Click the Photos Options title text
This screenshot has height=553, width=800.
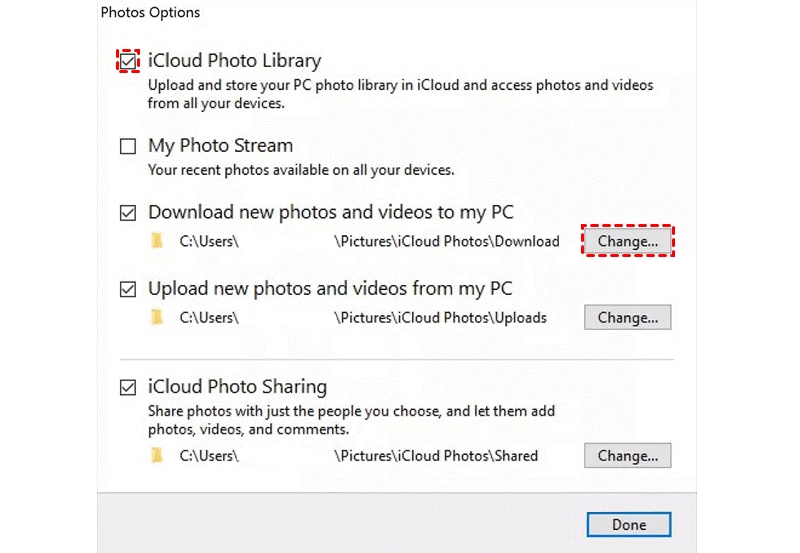click(x=150, y=13)
